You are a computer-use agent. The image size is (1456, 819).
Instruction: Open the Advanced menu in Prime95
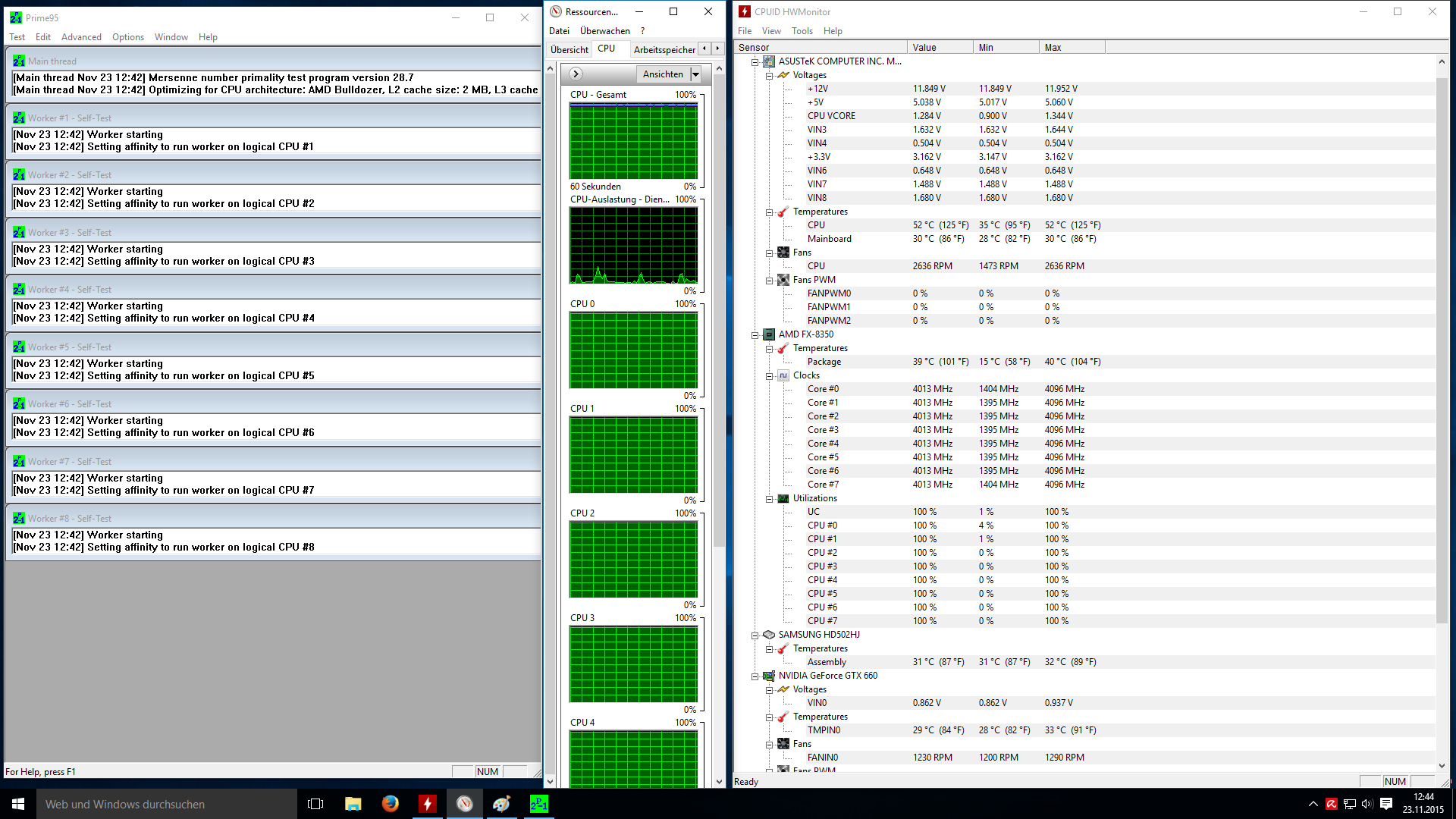click(81, 37)
